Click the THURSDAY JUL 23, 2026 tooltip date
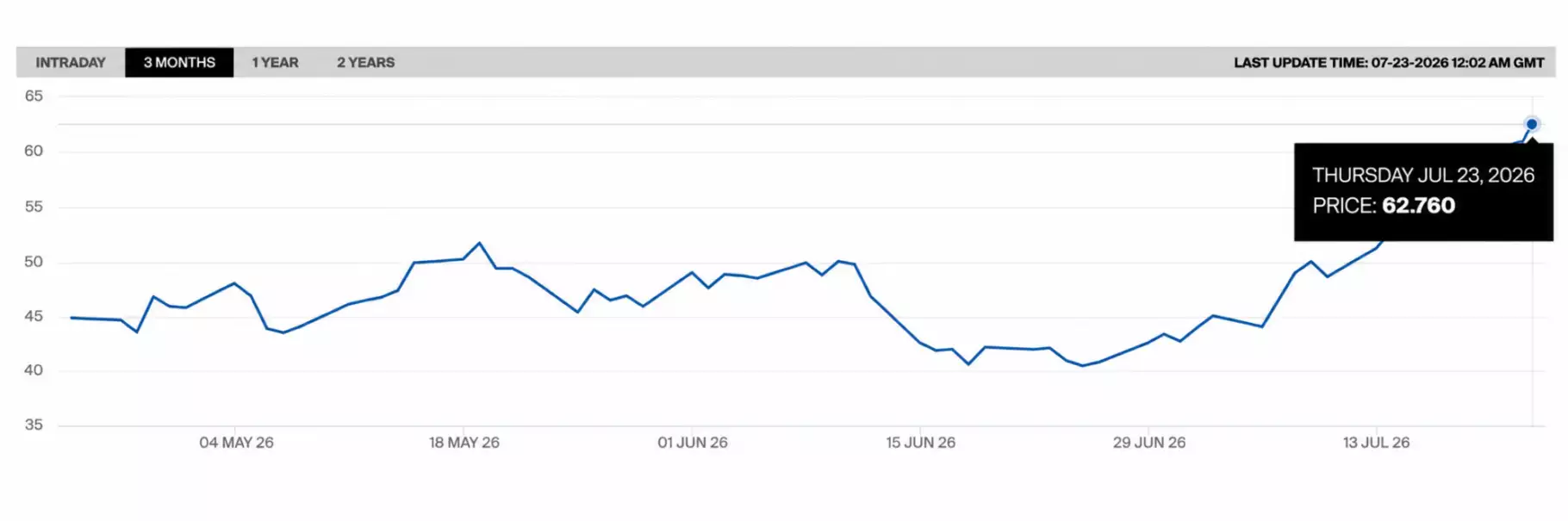Image resolution: width=1568 pixels, height=521 pixels. (x=1423, y=175)
